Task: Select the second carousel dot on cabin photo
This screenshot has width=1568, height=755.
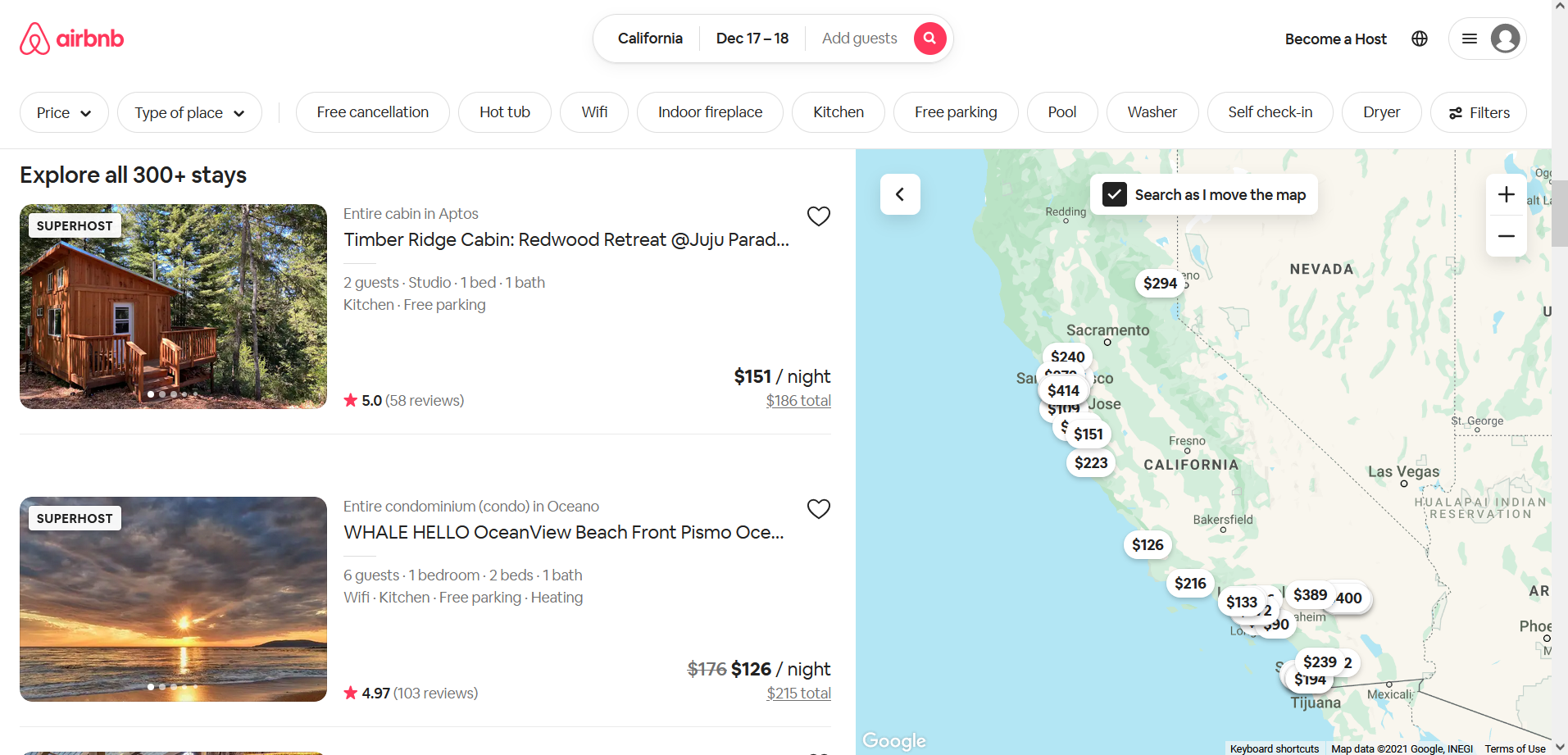Action: (161, 393)
